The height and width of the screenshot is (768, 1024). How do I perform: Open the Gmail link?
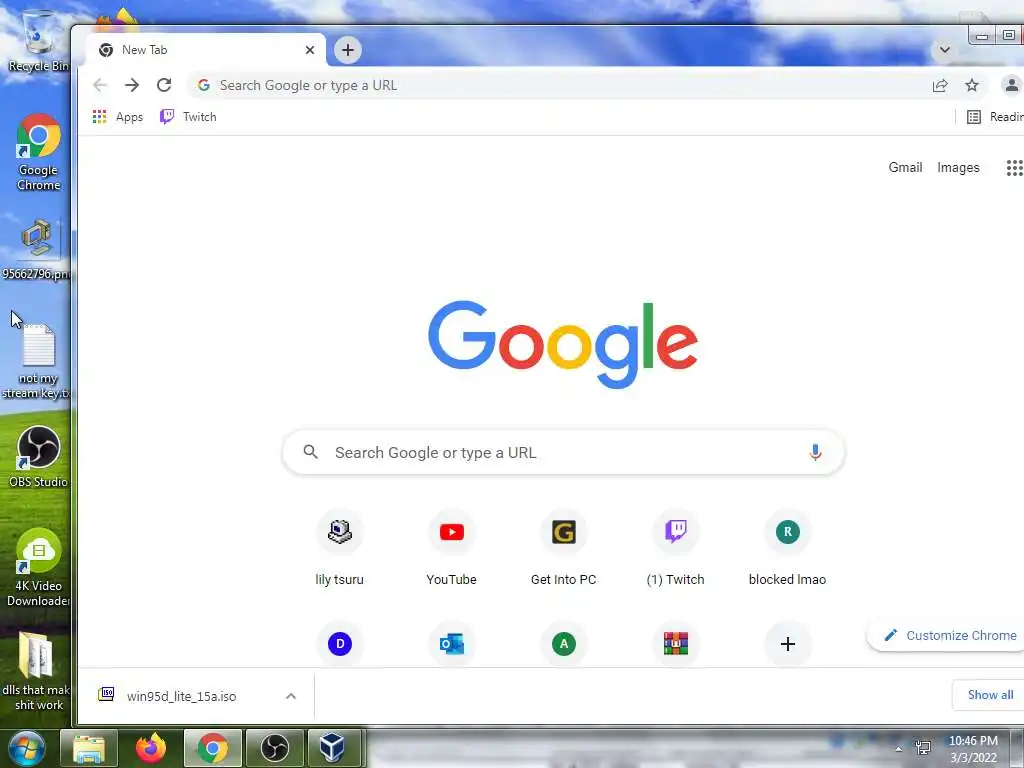tap(905, 167)
